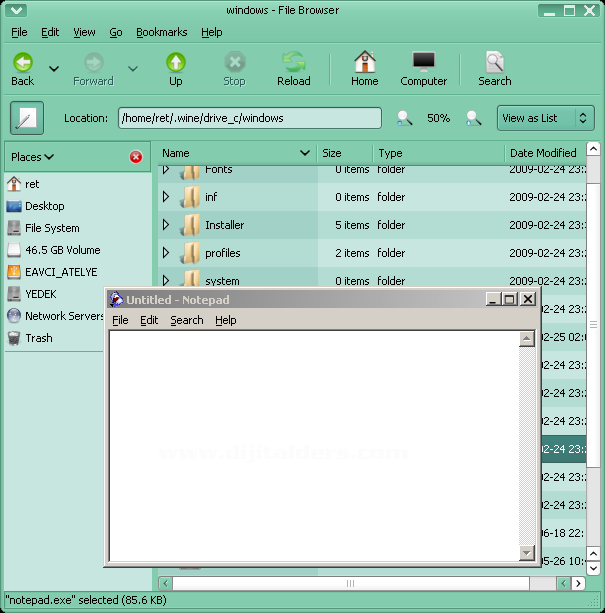Zoom in using the right magnifier icon
605x613 pixels.
(x=472, y=118)
